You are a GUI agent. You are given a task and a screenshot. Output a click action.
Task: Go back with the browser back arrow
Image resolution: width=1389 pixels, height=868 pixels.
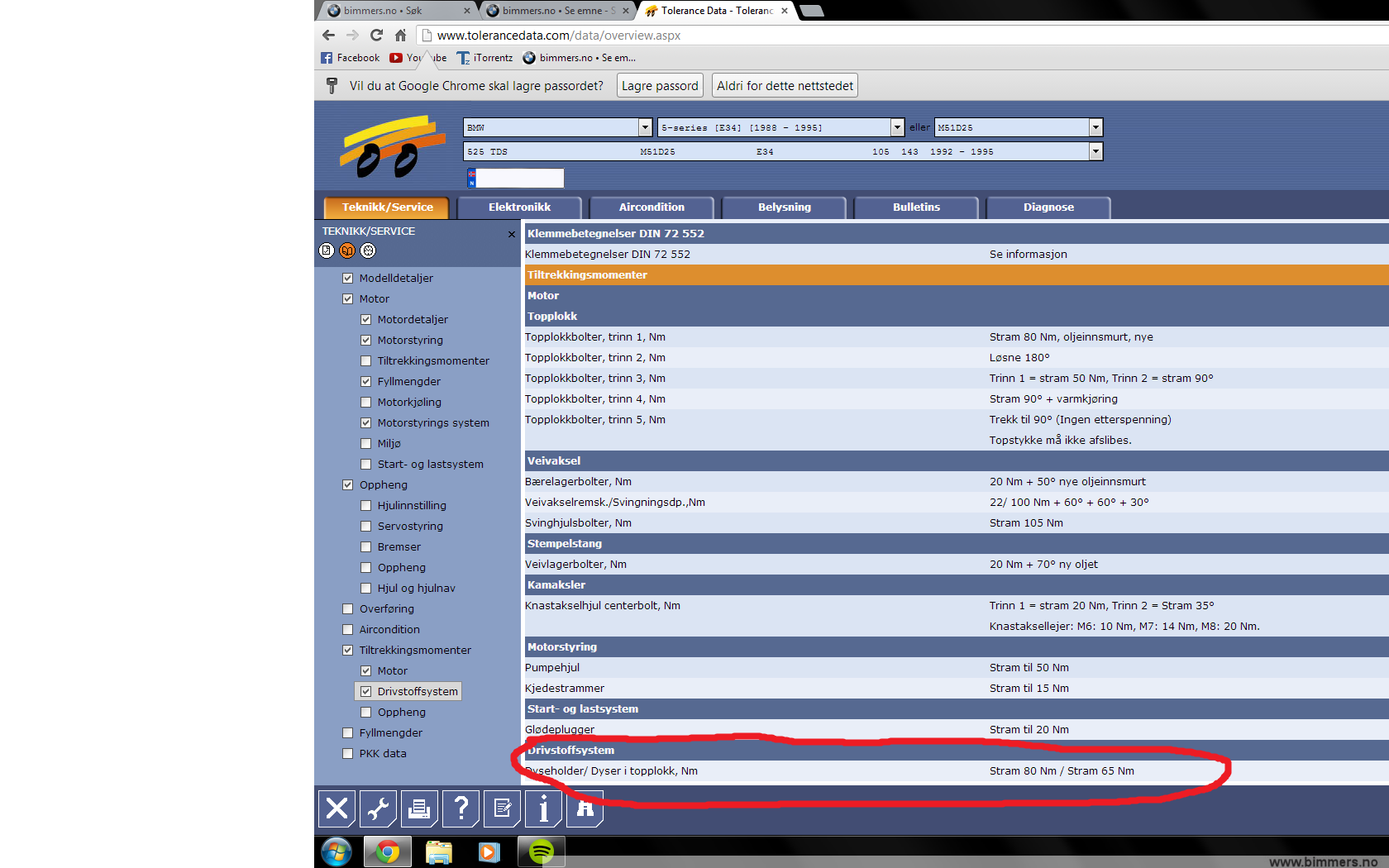coord(328,35)
